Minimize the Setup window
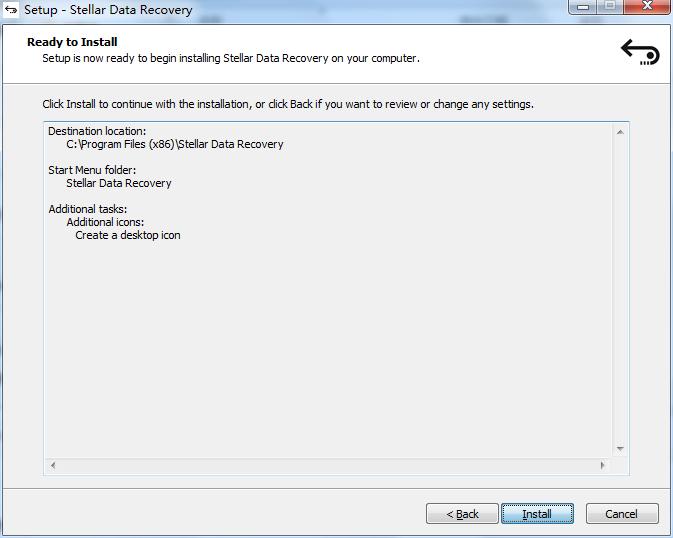This screenshot has height=538, width=673. (583, 7)
